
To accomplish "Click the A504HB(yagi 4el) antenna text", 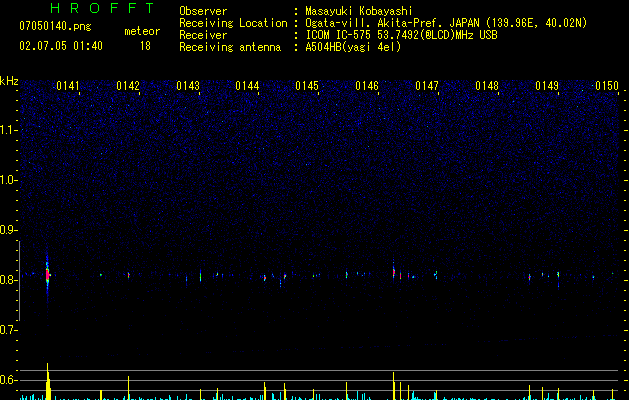I will coord(353,47).
